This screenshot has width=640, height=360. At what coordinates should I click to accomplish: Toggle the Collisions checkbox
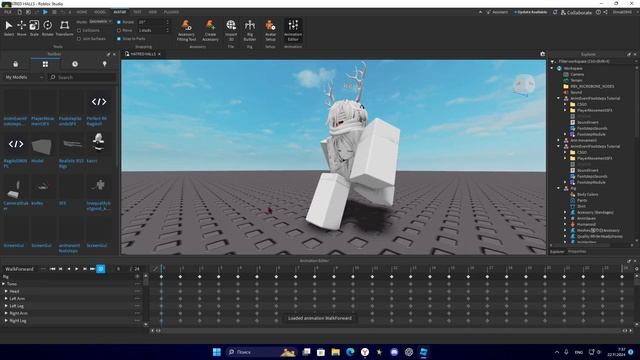point(79,31)
